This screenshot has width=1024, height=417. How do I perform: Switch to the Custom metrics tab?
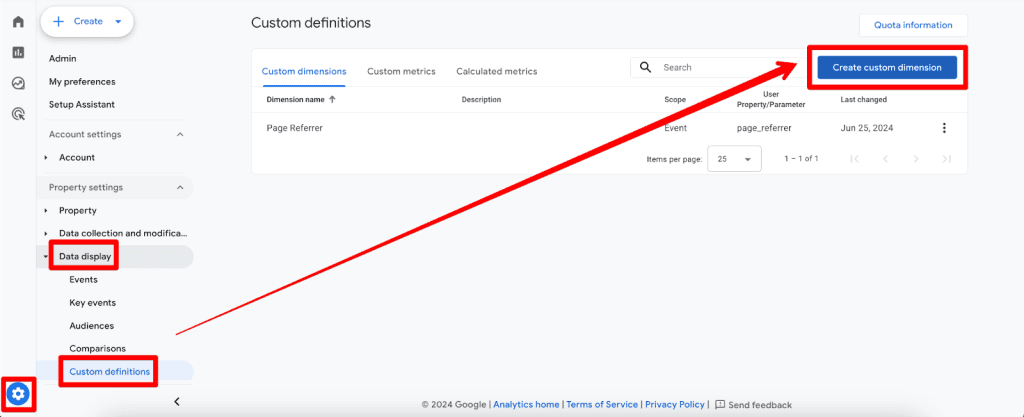click(401, 71)
